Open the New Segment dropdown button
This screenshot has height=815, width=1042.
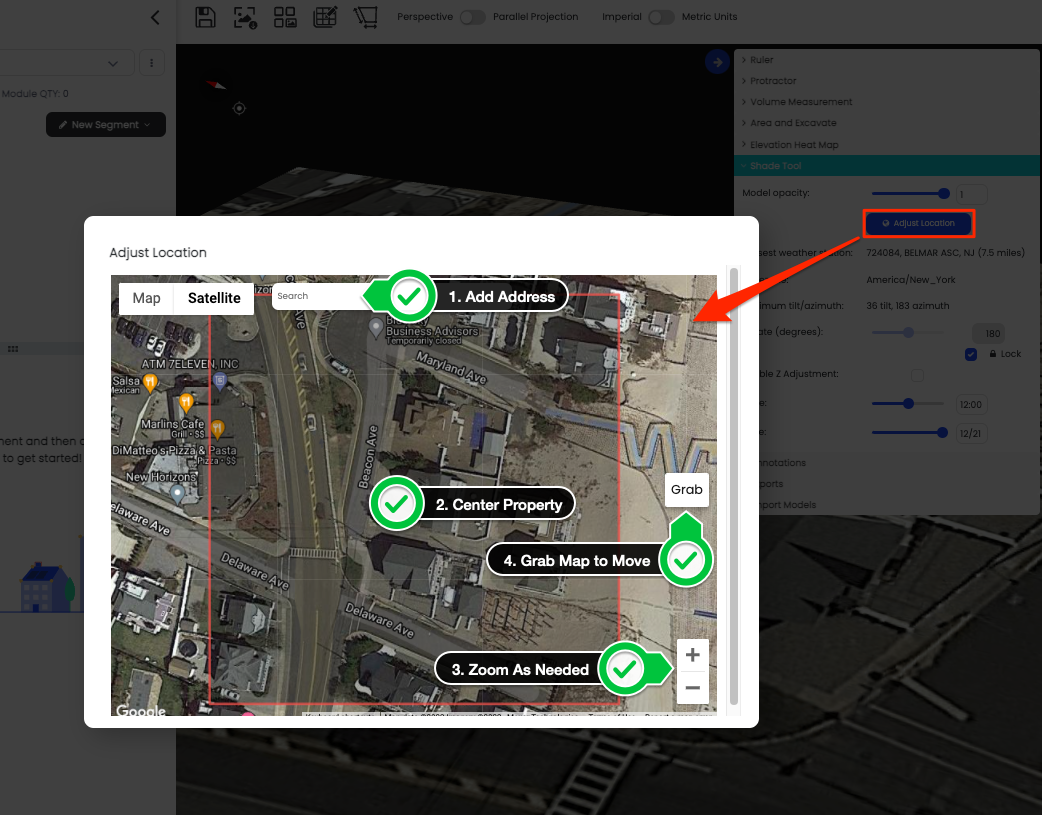point(106,124)
